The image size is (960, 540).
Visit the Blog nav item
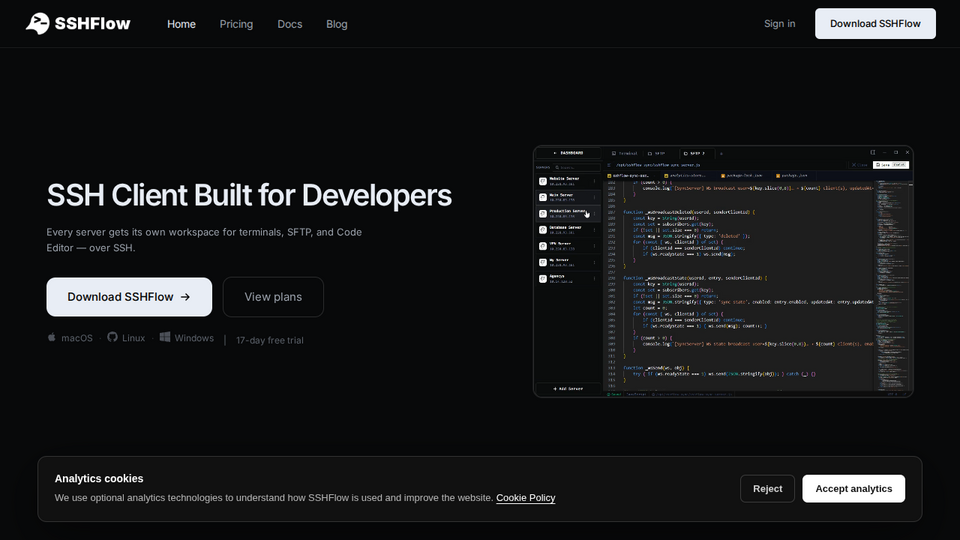pos(337,24)
